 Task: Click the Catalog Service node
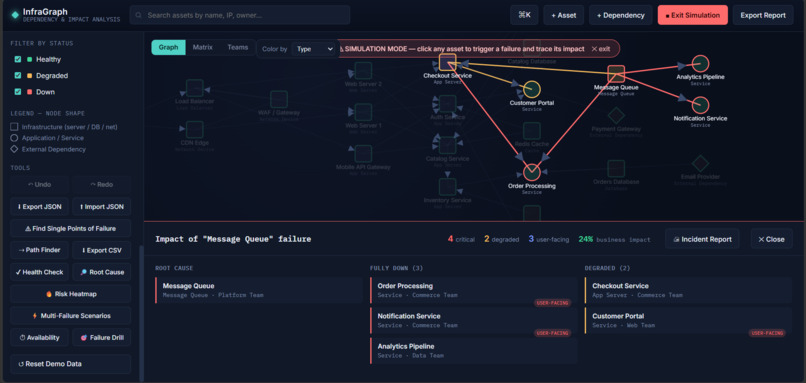[x=447, y=145]
